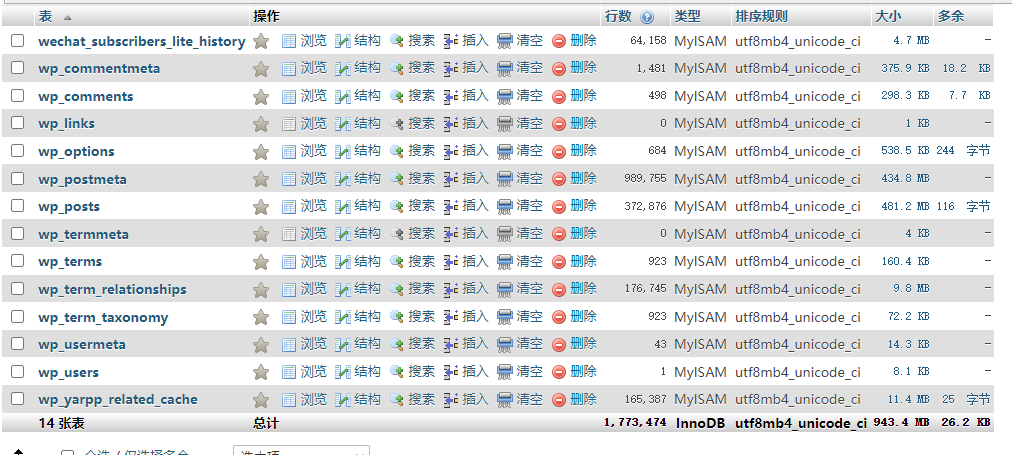Viewport: 1012px width, 455px height.
Task: Select wp_commentmeta row checkbox
Action: [17, 68]
